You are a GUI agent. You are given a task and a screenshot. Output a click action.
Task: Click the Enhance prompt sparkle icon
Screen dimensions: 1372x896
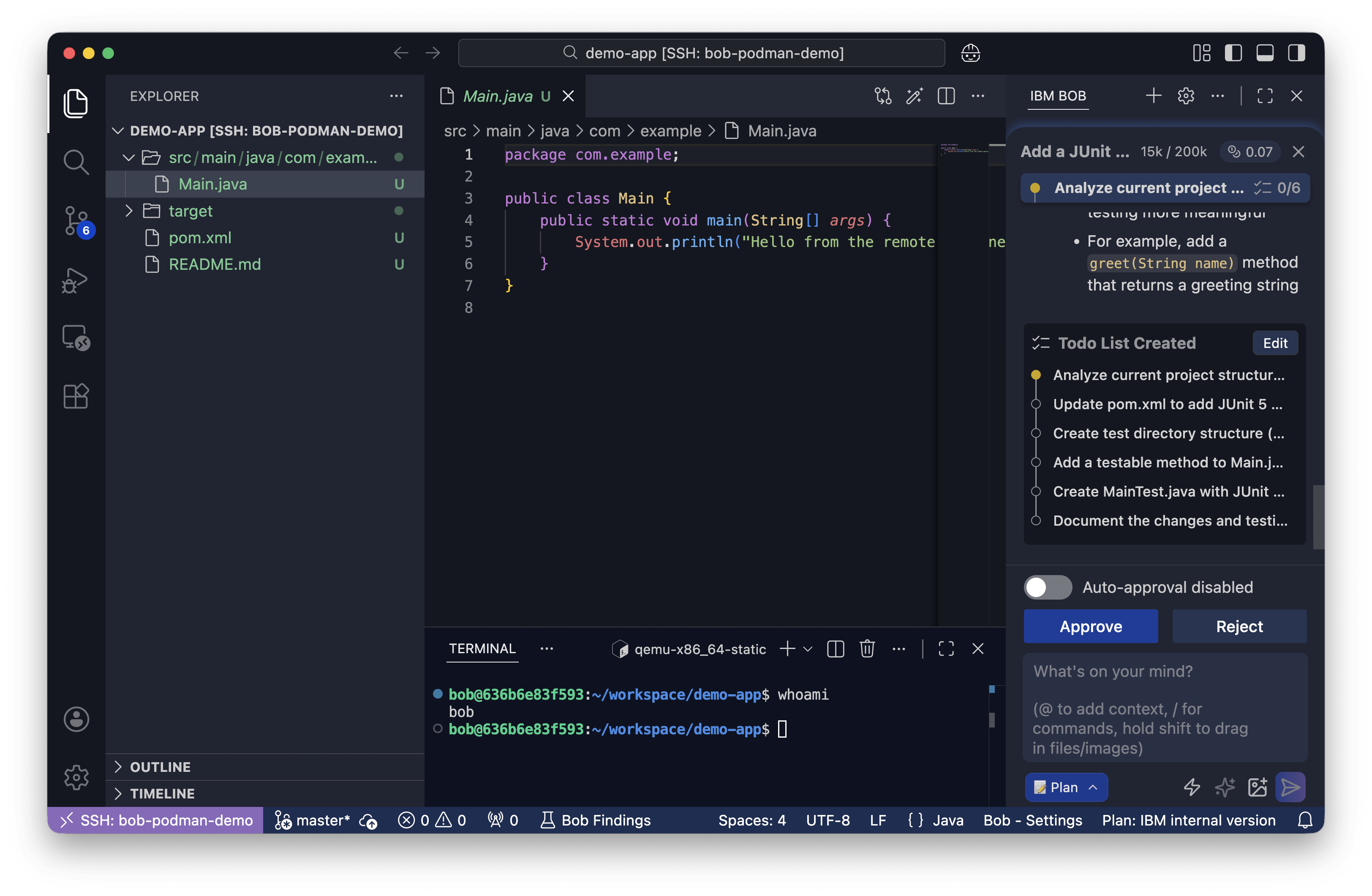[1225, 787]
